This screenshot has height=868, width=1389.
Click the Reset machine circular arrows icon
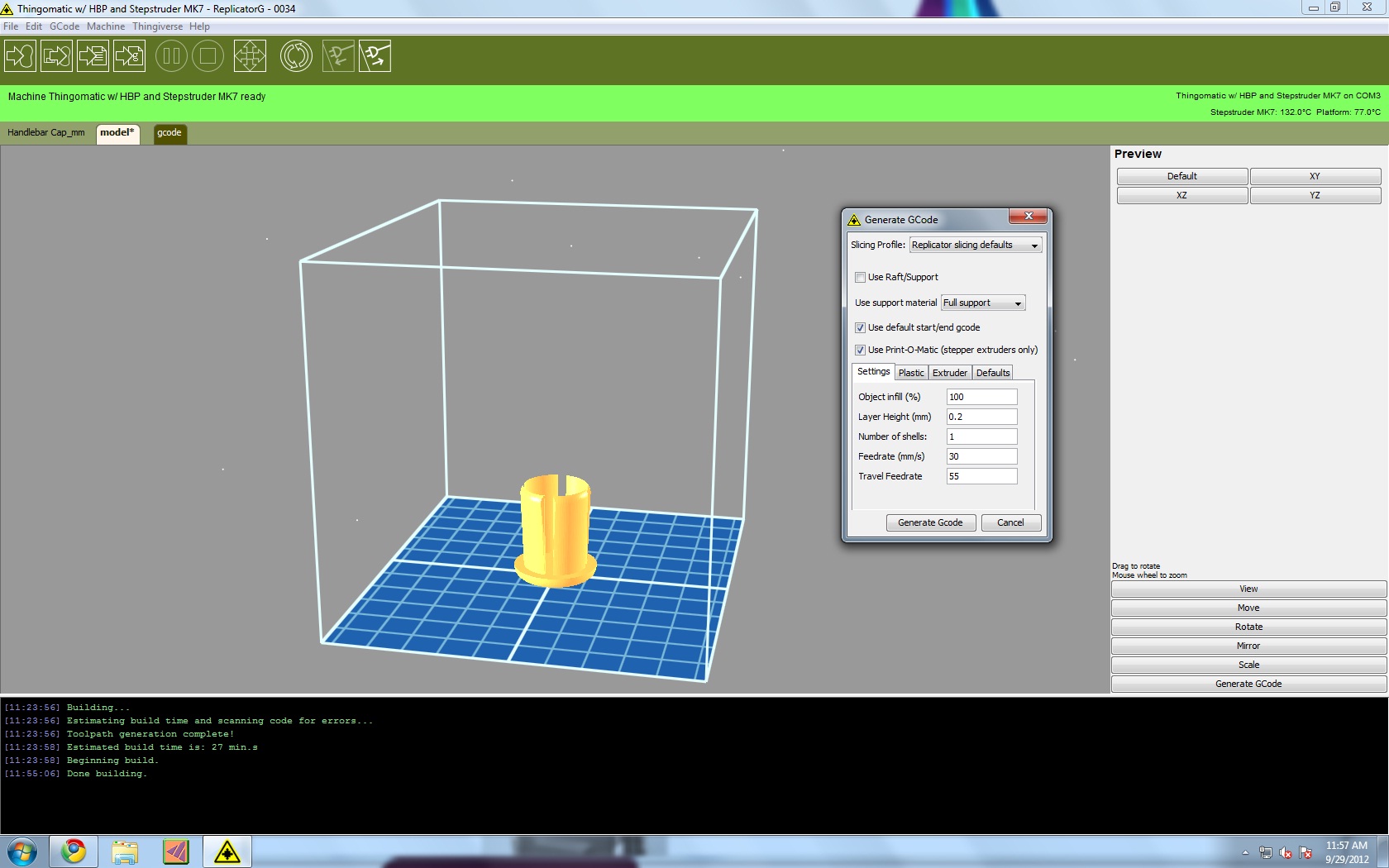click(296, 56)
